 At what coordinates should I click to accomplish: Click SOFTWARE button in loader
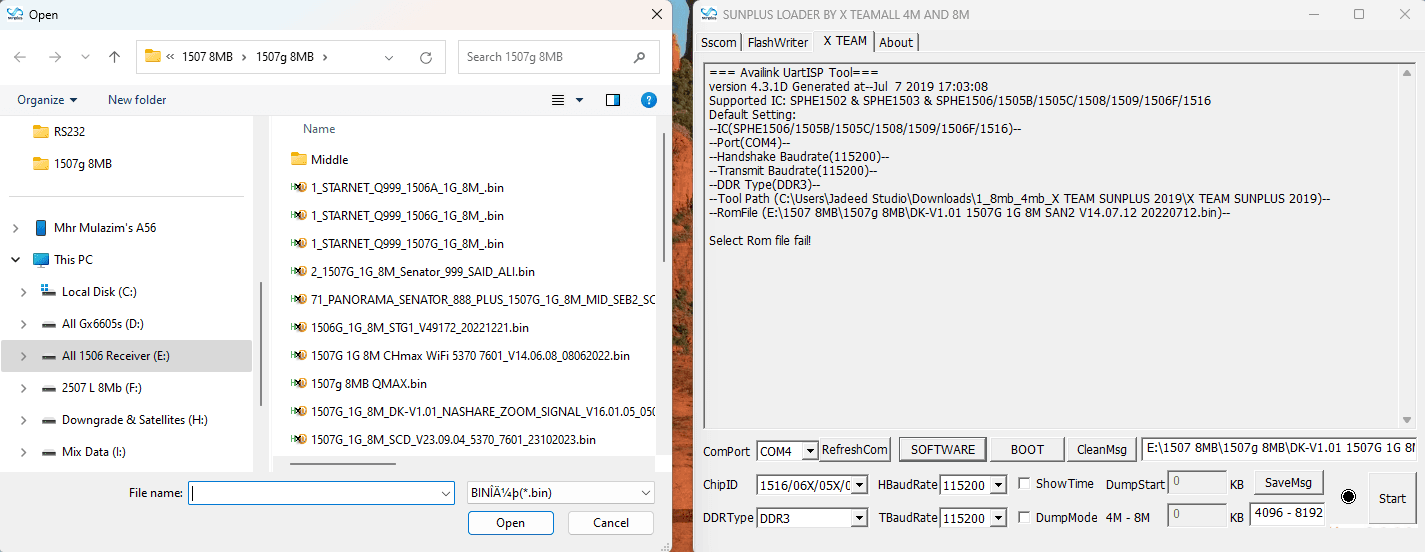pyautogui.click(x=943, y=450)
